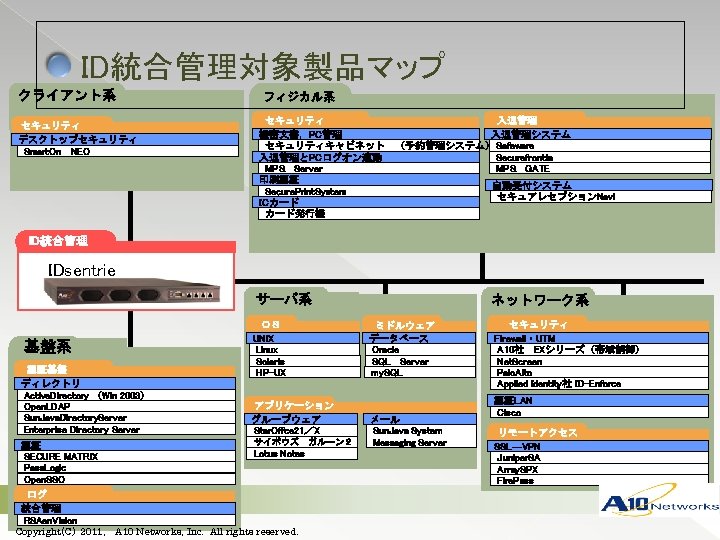
Task: Select the ディレクトリ category row
Action: (125, 383)
